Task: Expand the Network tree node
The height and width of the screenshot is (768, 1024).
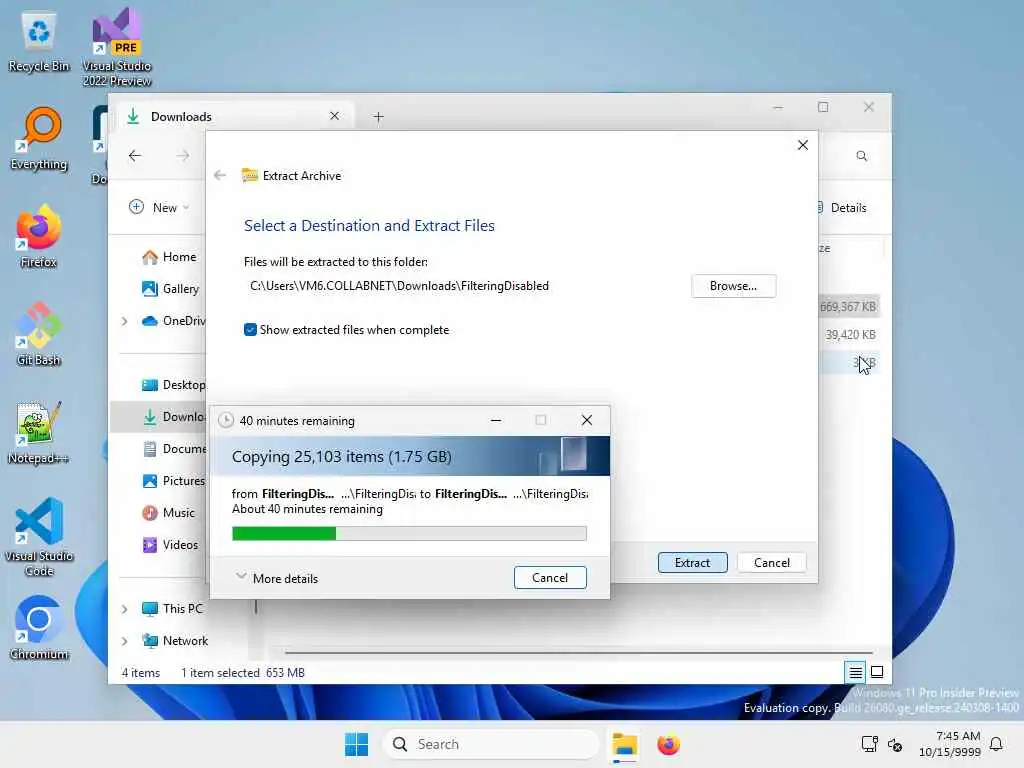Action: pyautogui.click(x=124, y=641)
